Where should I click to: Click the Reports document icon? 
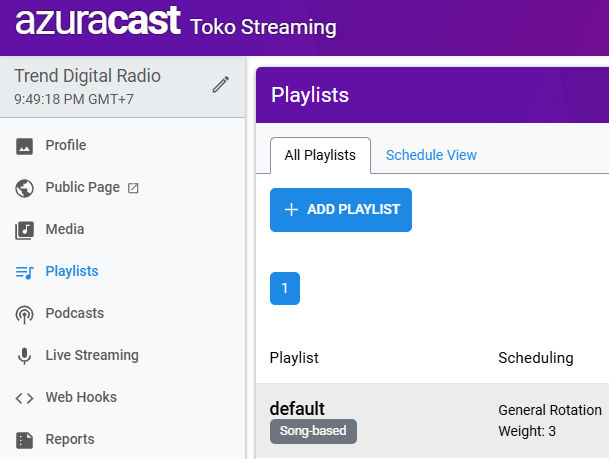25,440
